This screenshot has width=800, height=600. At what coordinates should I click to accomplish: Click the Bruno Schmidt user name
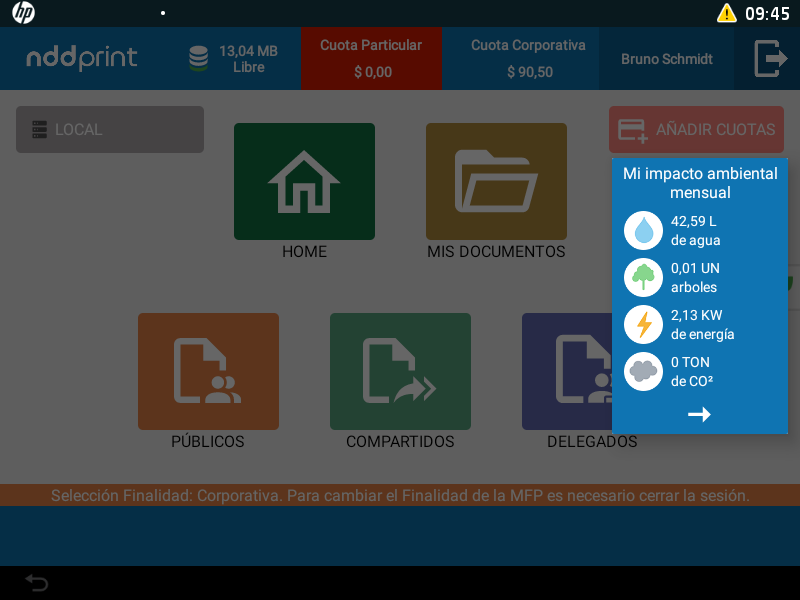click(x=667, y=59)
